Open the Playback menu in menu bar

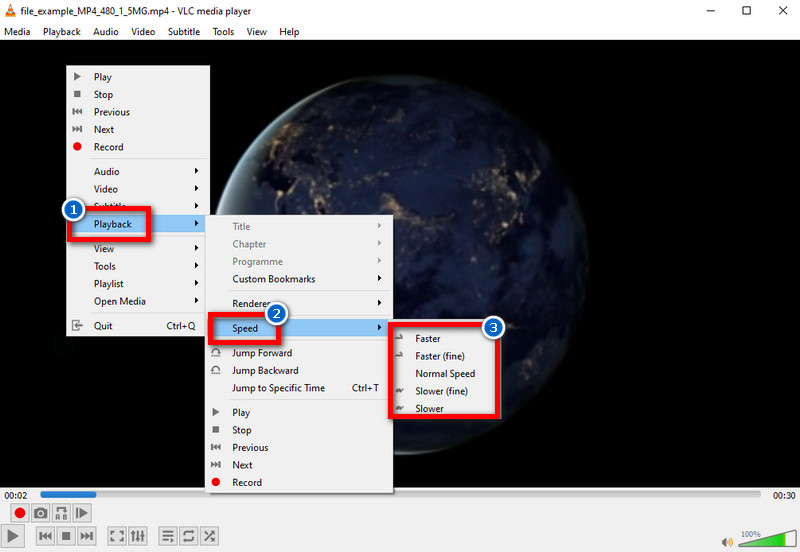pos(62,32)
